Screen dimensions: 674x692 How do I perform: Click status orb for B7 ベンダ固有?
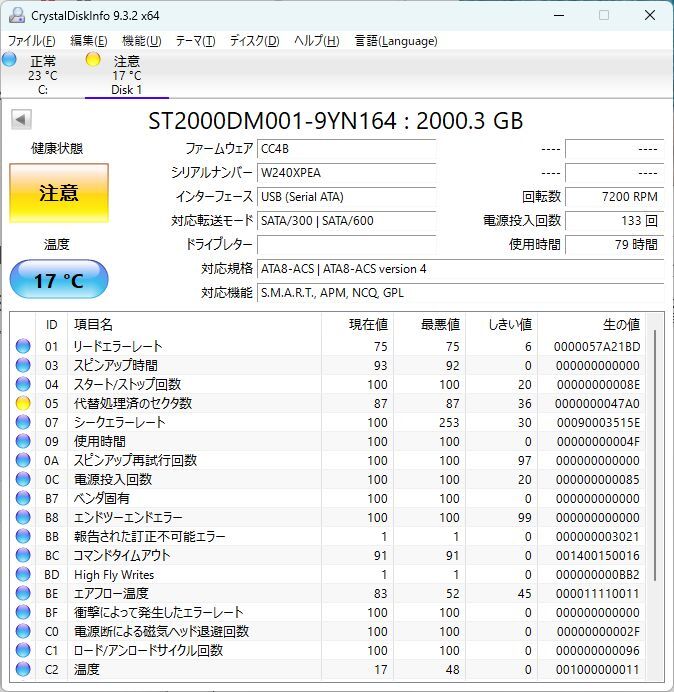[x=23, y=498]
